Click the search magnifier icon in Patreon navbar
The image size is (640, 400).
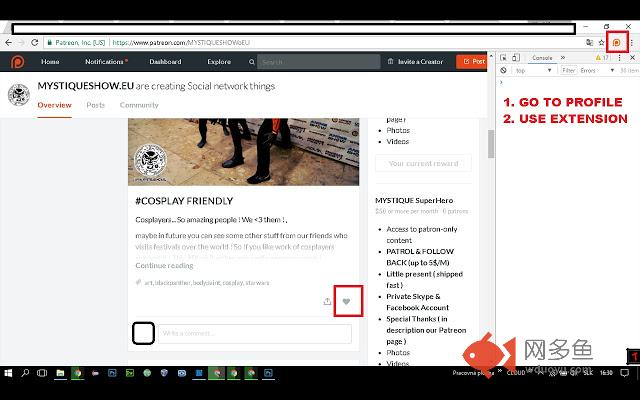coord(252,62)
